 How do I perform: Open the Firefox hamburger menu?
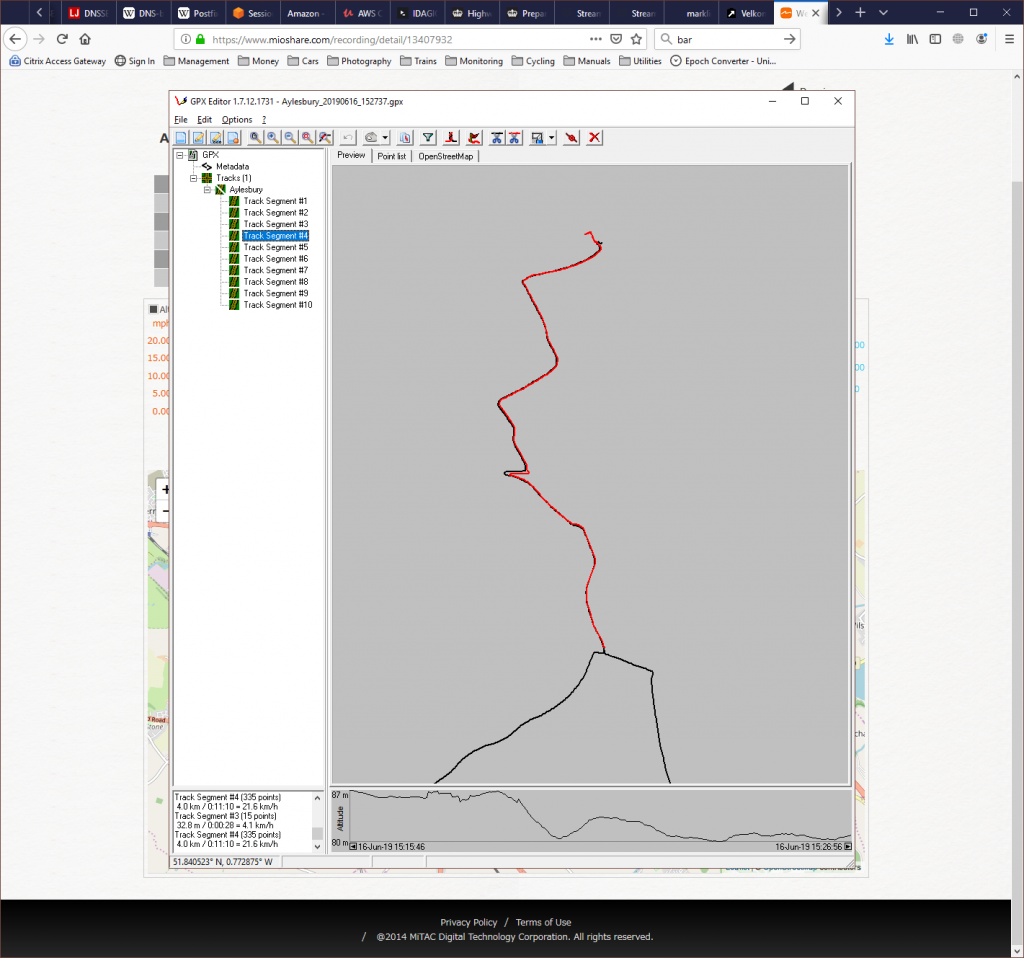(x=1009, y=39)
